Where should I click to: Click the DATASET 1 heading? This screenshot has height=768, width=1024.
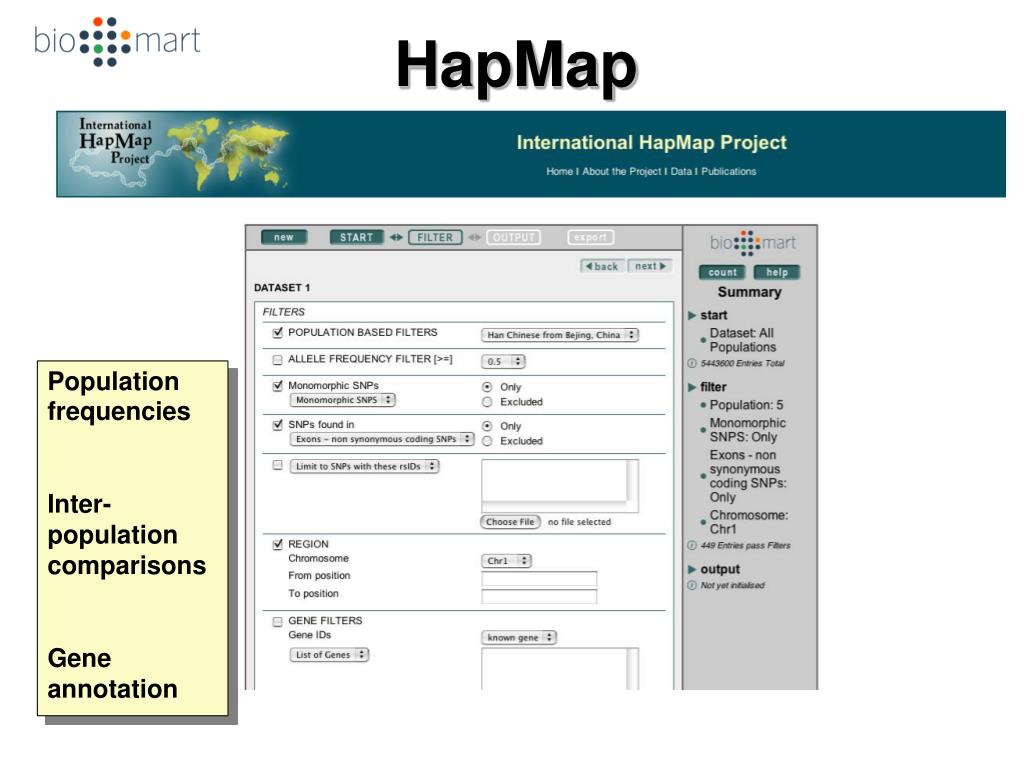click(x=282, y=288)
